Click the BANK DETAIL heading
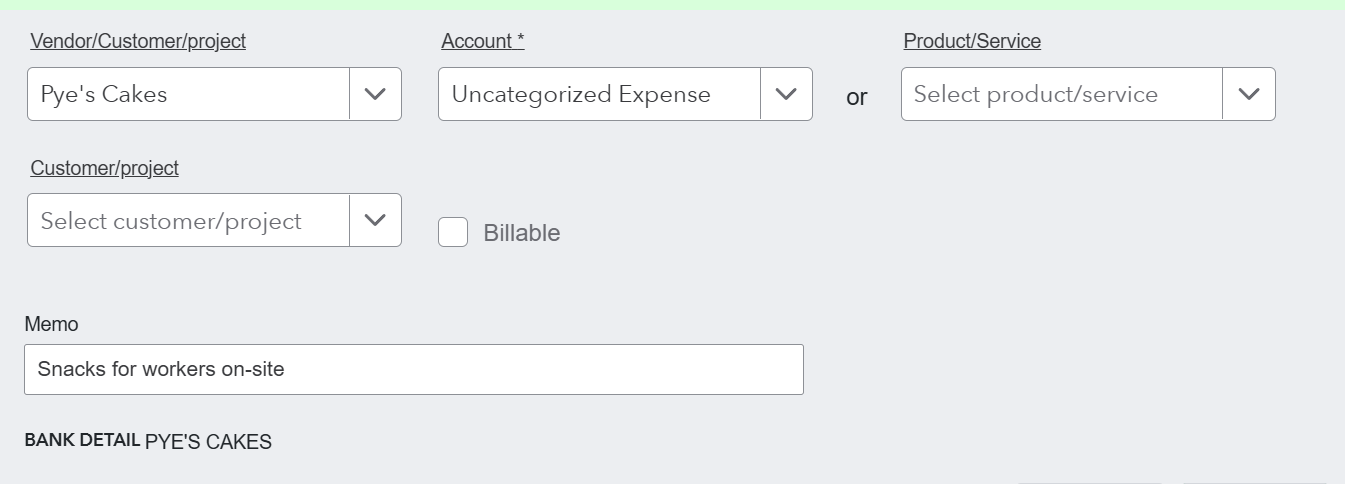 82,440
